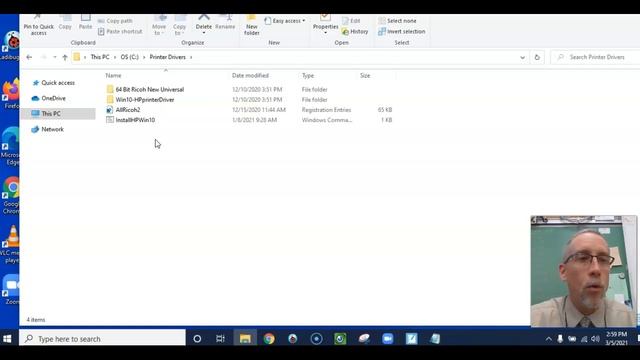The width and height of the screenshot is (640, 360).
Task: Click the volume icon in the tray
Action: [596, 339]
